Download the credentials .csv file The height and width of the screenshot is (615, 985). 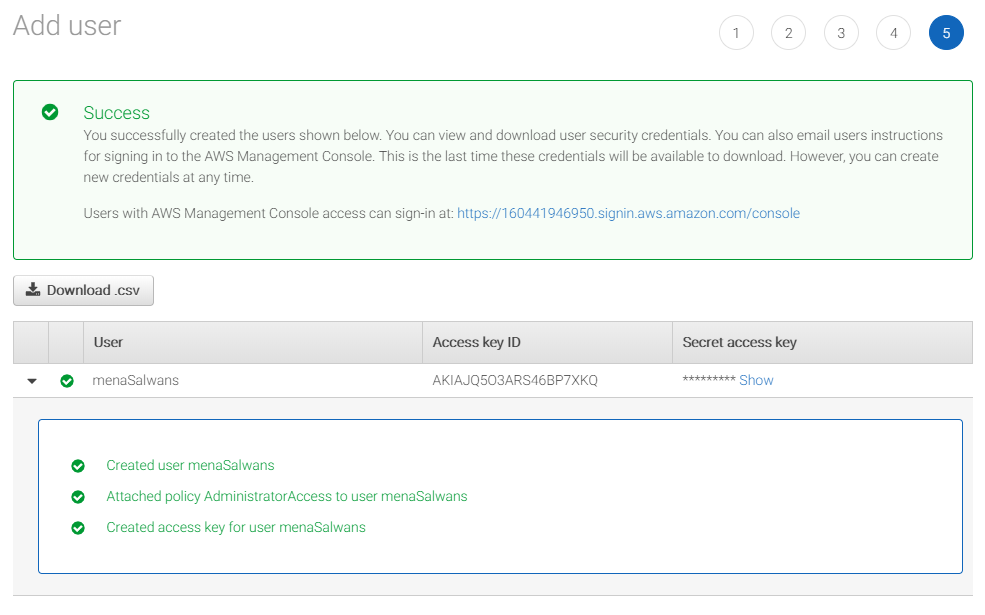(84, 290)
